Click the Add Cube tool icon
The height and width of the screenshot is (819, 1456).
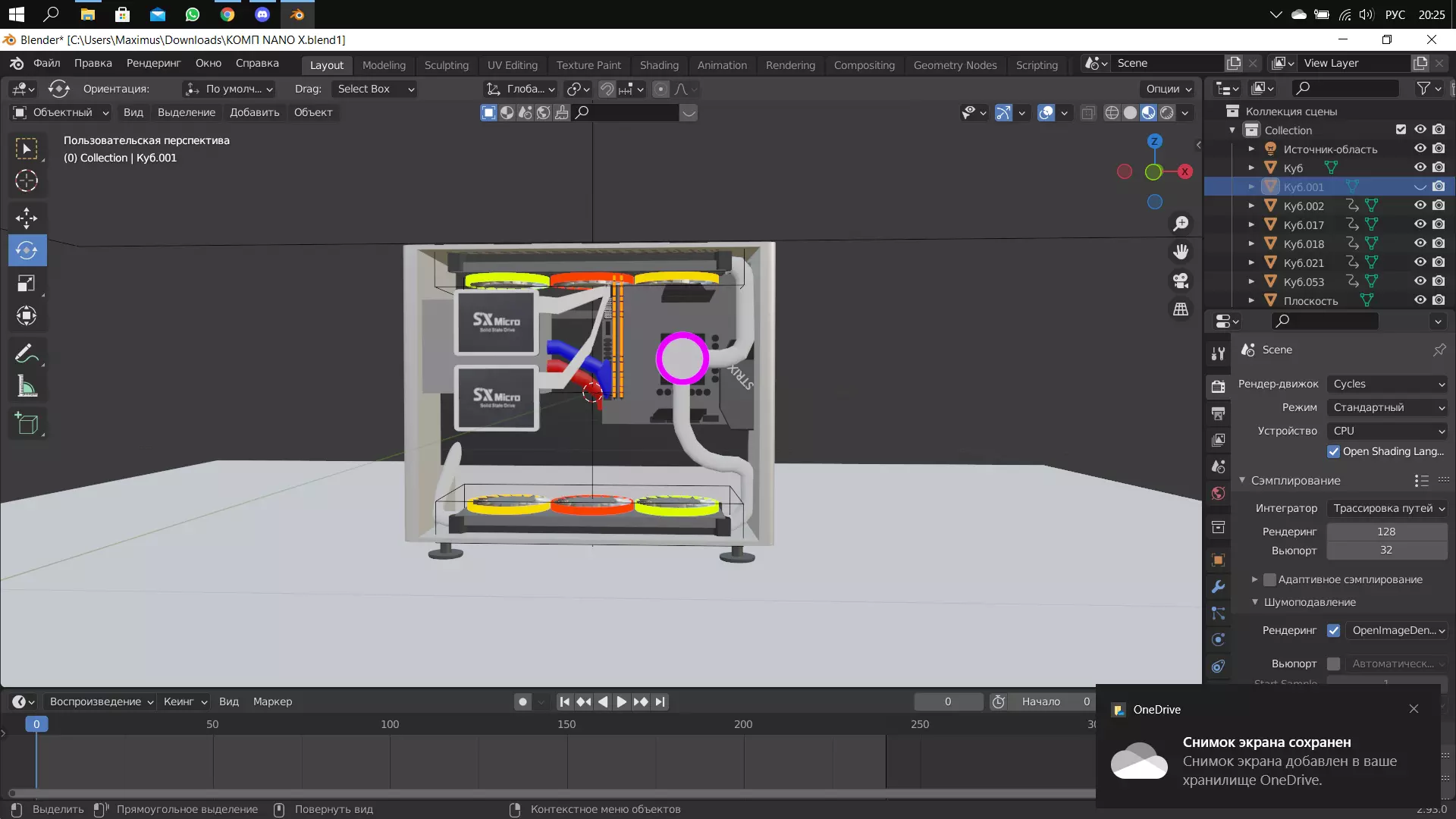[27, 424]
